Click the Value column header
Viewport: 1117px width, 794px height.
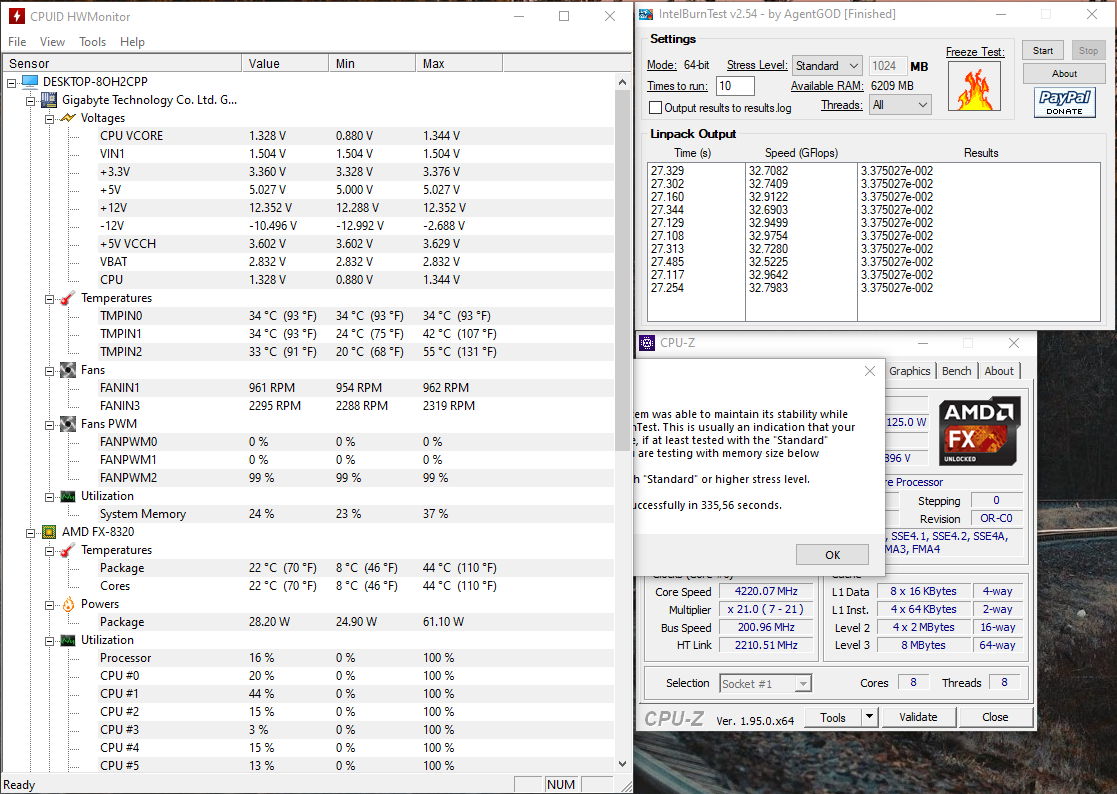pos(285,63)
